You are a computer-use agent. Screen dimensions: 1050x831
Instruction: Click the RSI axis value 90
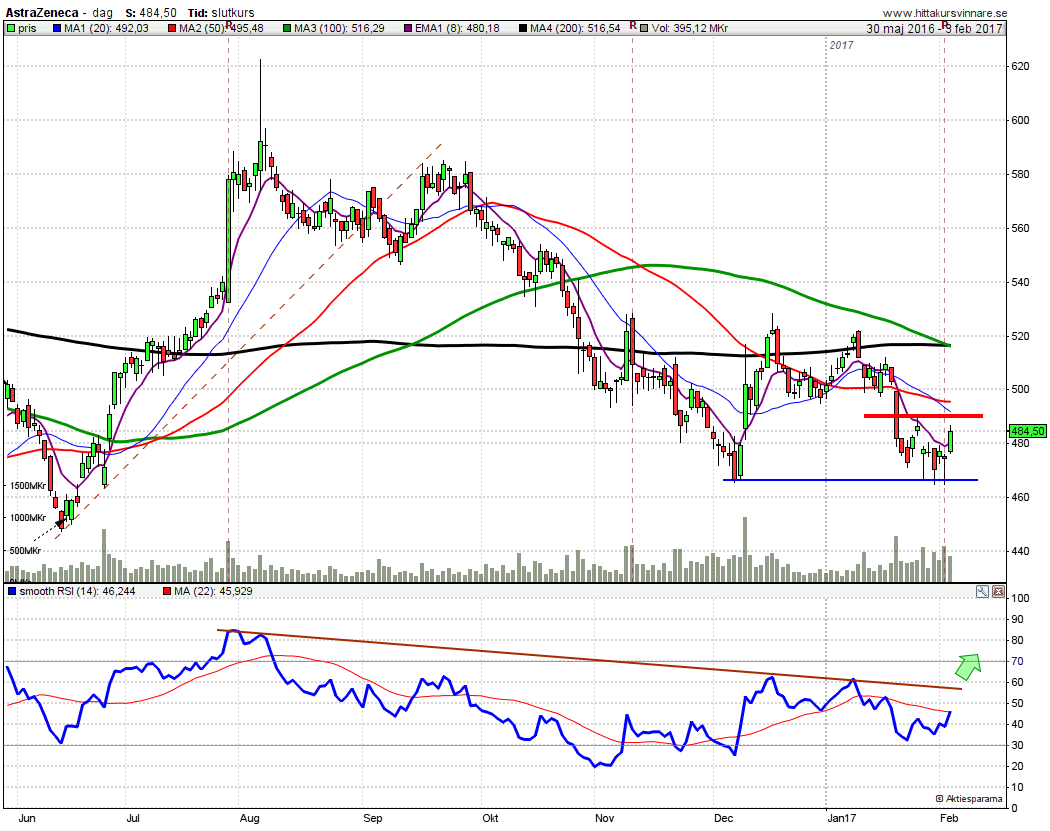1017,619
